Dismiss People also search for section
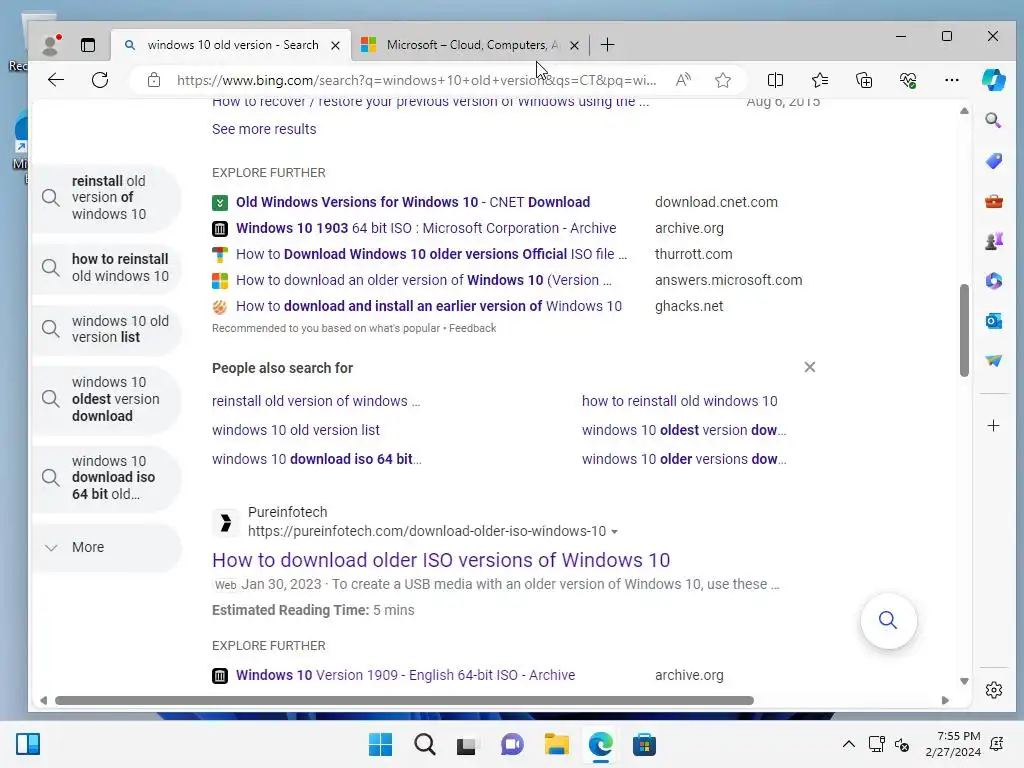Image resolution: width=1024 pixels, height=768 pixels. (x=810, y=367)
